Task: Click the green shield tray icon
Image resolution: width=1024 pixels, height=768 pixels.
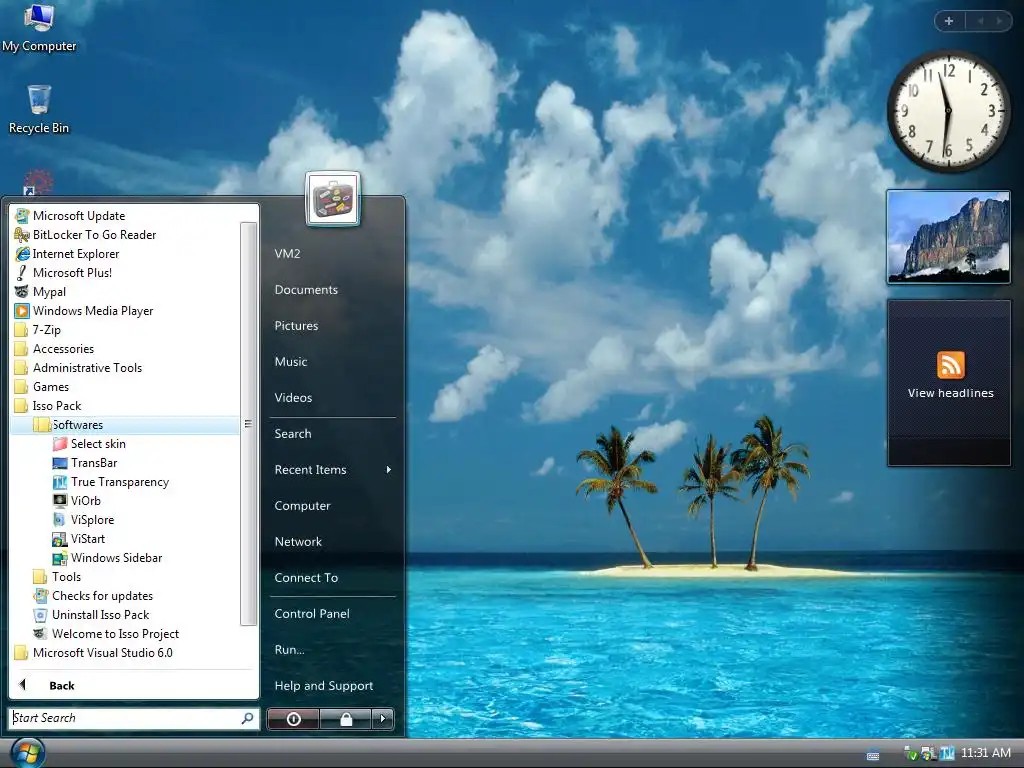Action: click(x=910, y=754)
